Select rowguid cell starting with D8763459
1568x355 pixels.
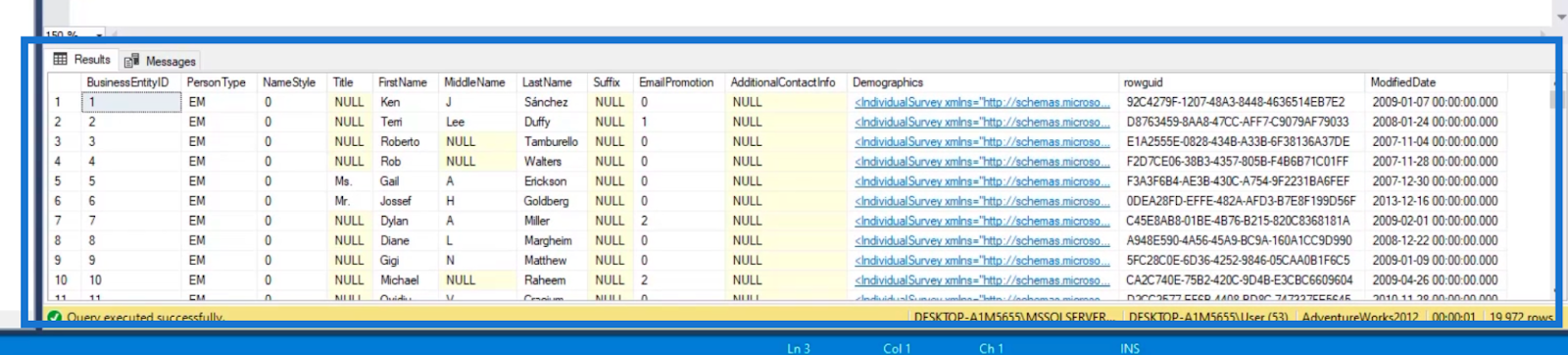[x=1243, y=122]
